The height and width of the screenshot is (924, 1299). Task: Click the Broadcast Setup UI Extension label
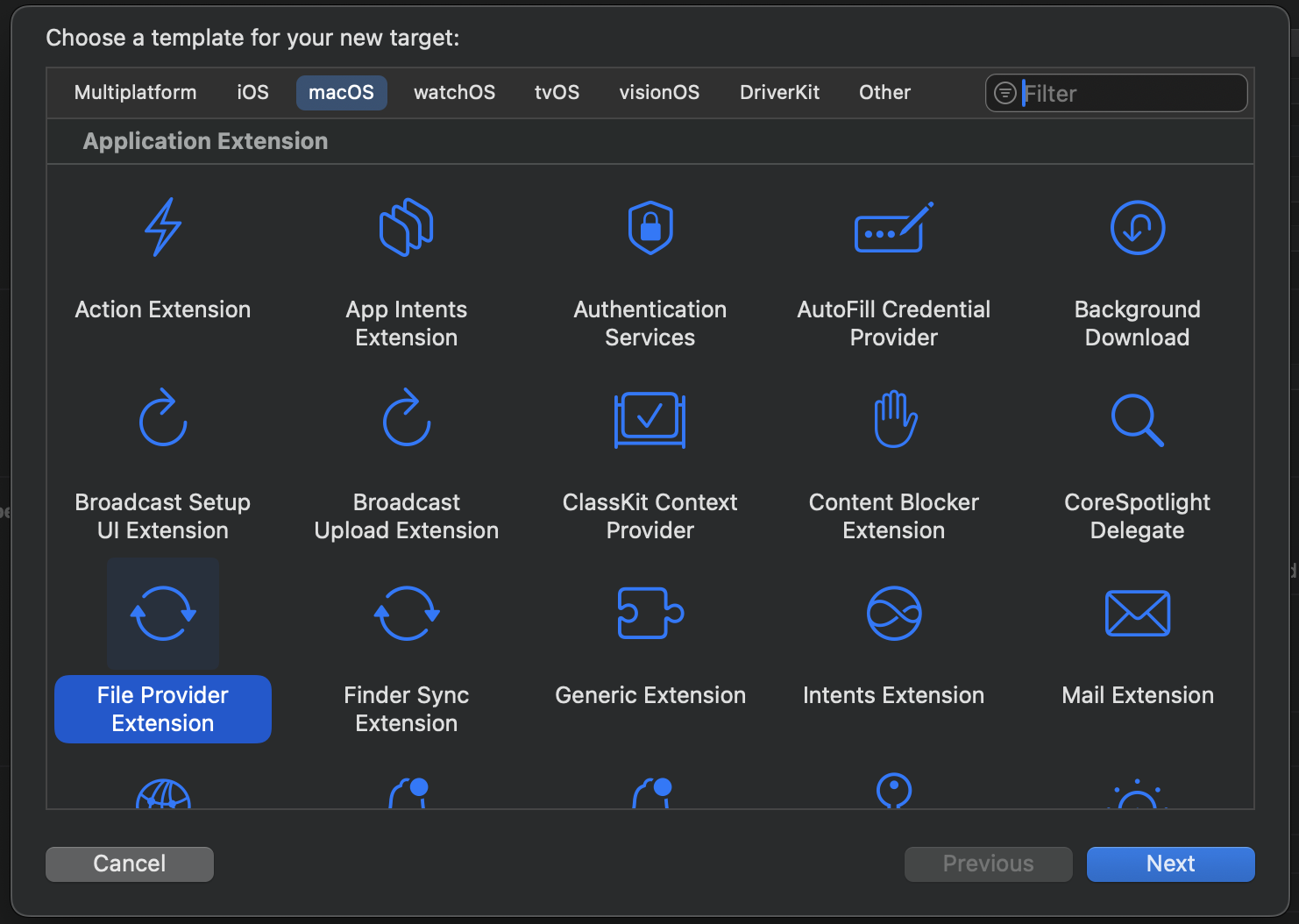pyautogui.click(x=163, y=516)
